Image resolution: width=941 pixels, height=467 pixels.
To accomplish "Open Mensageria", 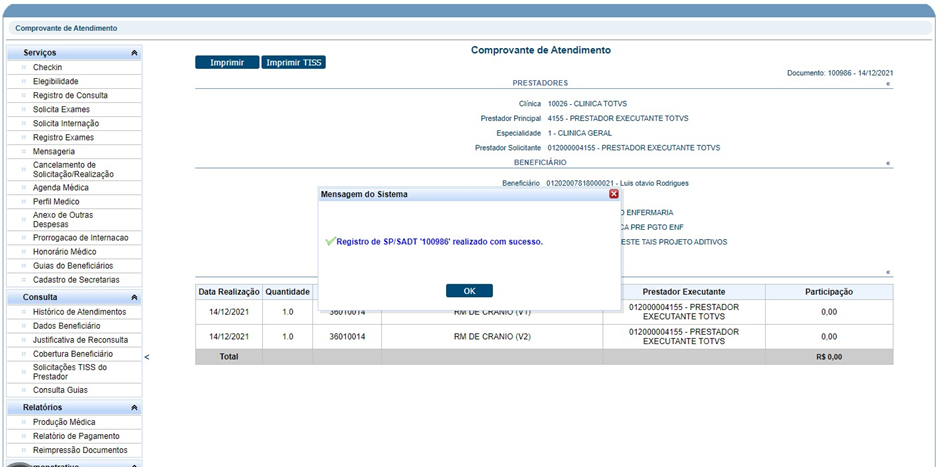I will pos(54,151).
